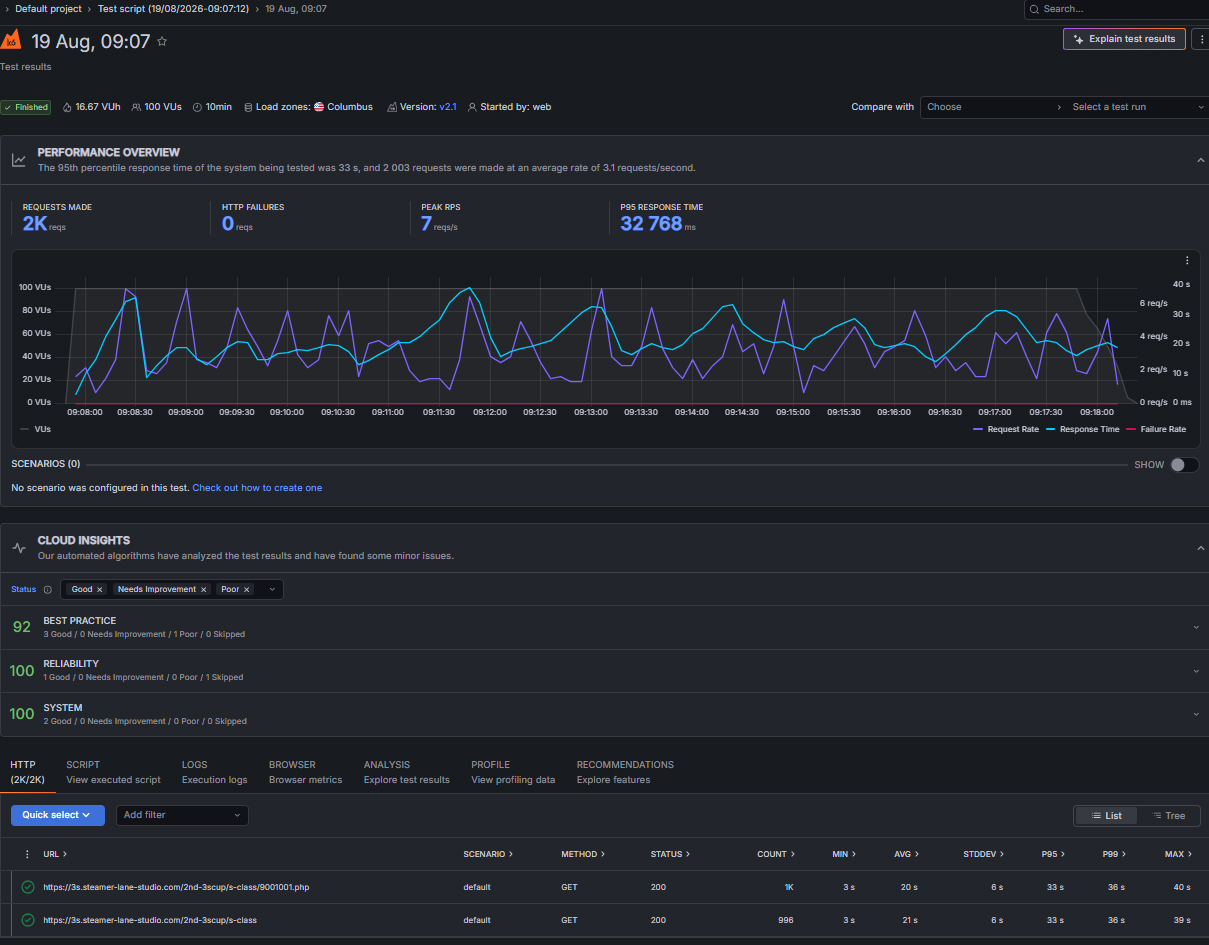Open the Test script breadcrumb link
This screenshot has width=1209, height=945.
[x=173, y=9]
